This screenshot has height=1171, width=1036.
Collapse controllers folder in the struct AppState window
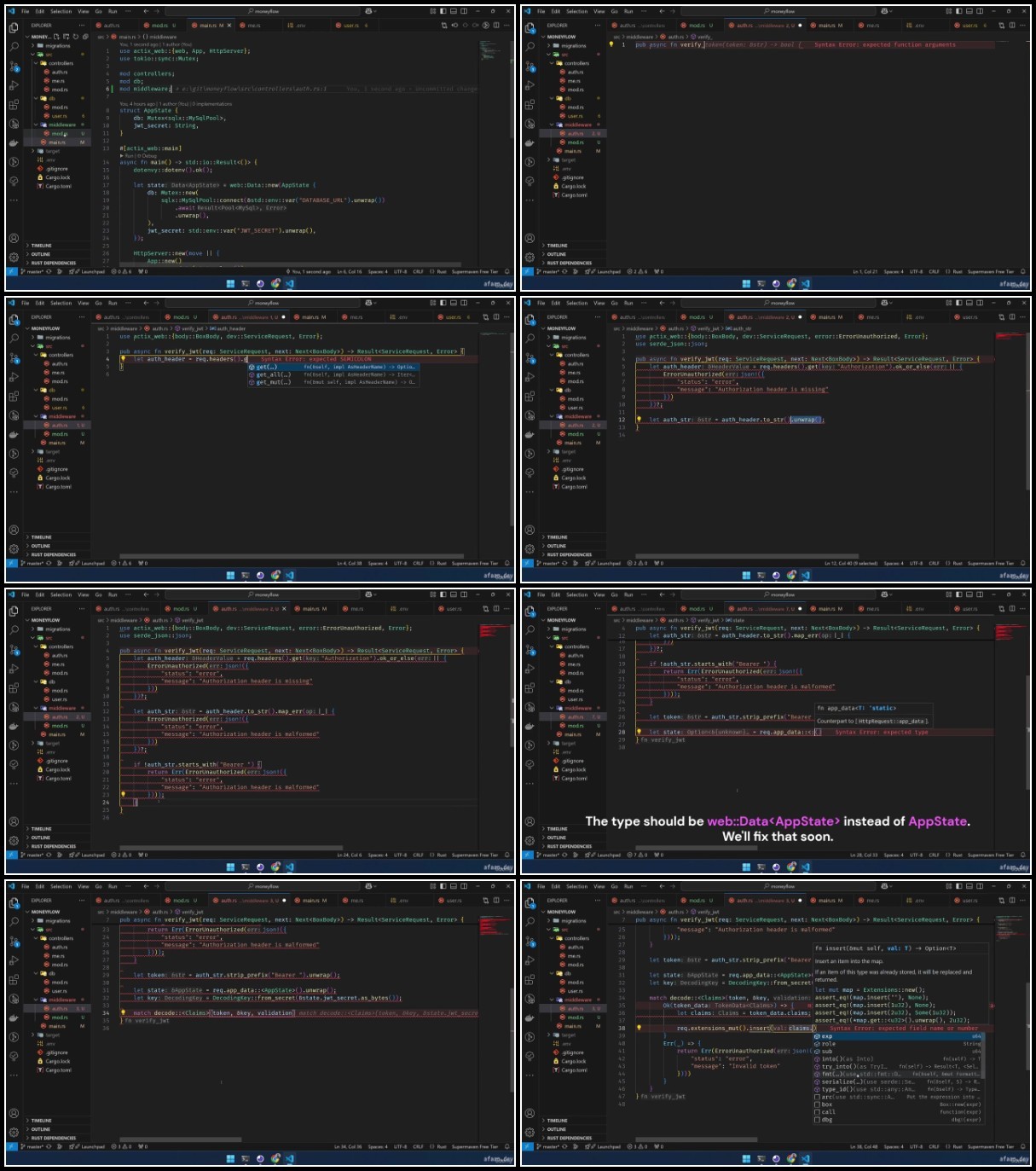56,63
